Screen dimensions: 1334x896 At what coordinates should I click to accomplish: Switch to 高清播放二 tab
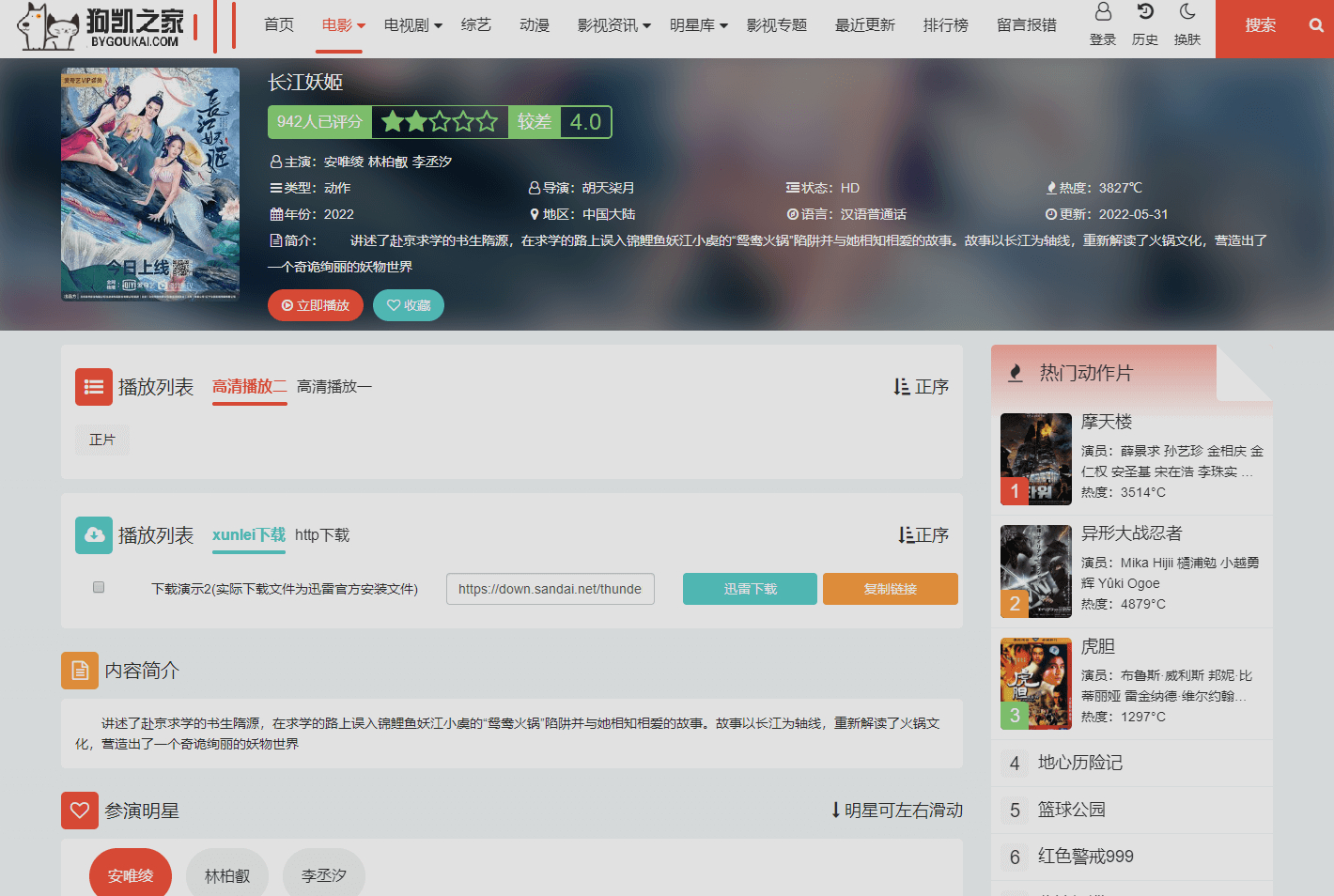click(250, 387)
